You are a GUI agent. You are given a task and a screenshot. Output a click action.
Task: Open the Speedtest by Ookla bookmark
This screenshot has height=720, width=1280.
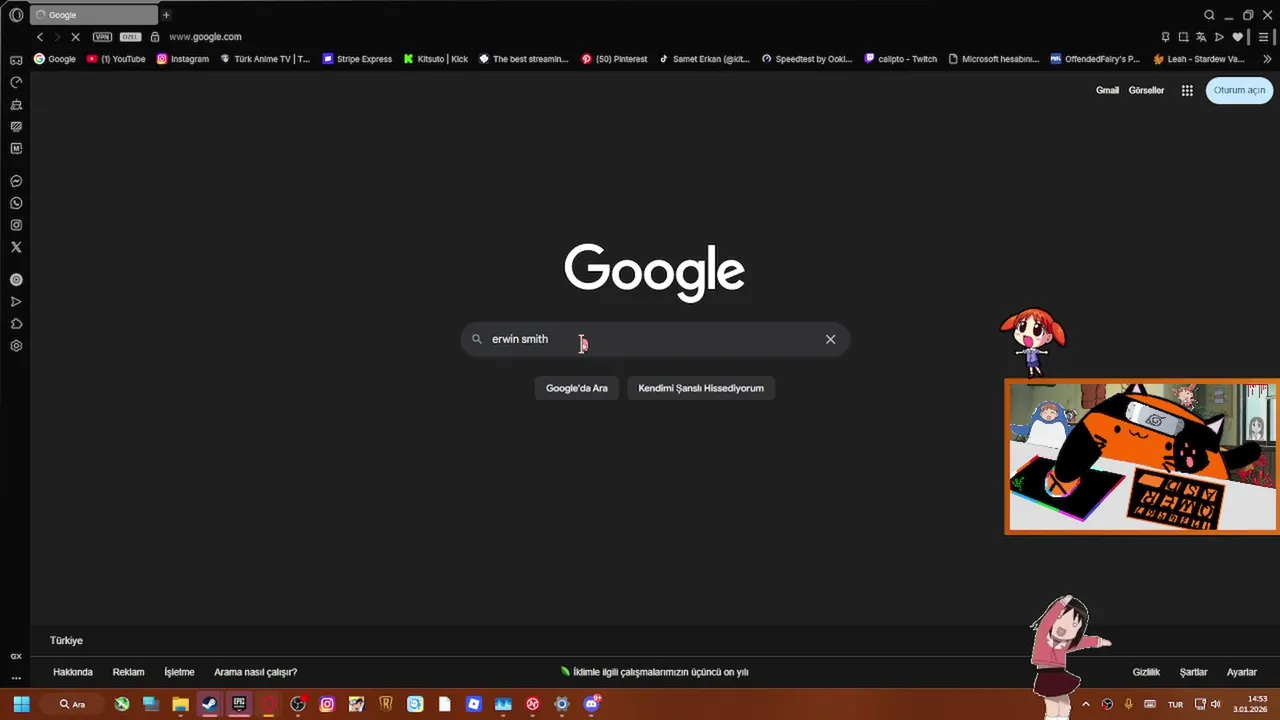807,59
